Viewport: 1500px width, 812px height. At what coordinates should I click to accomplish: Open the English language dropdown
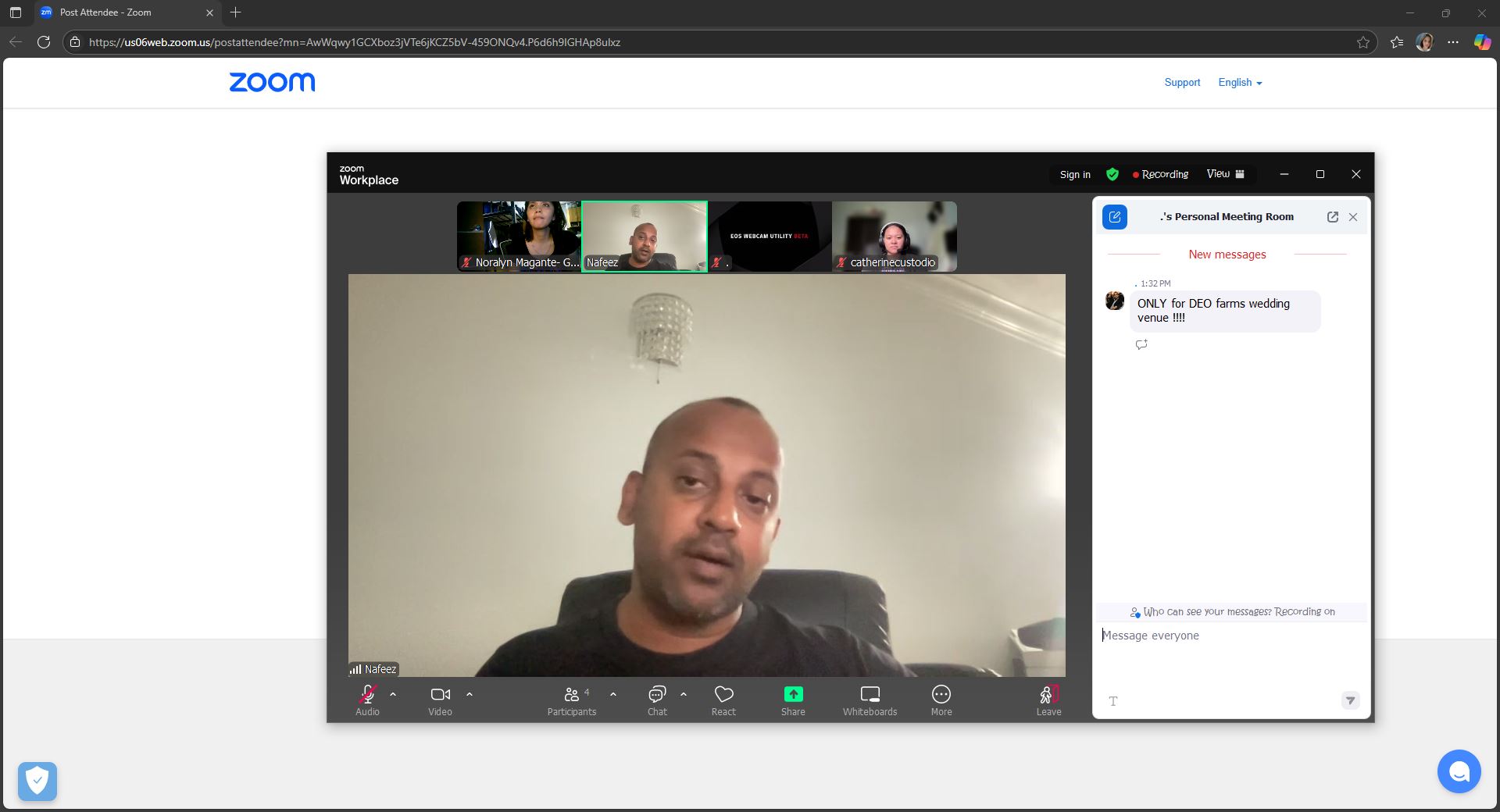click(1240, 83)
